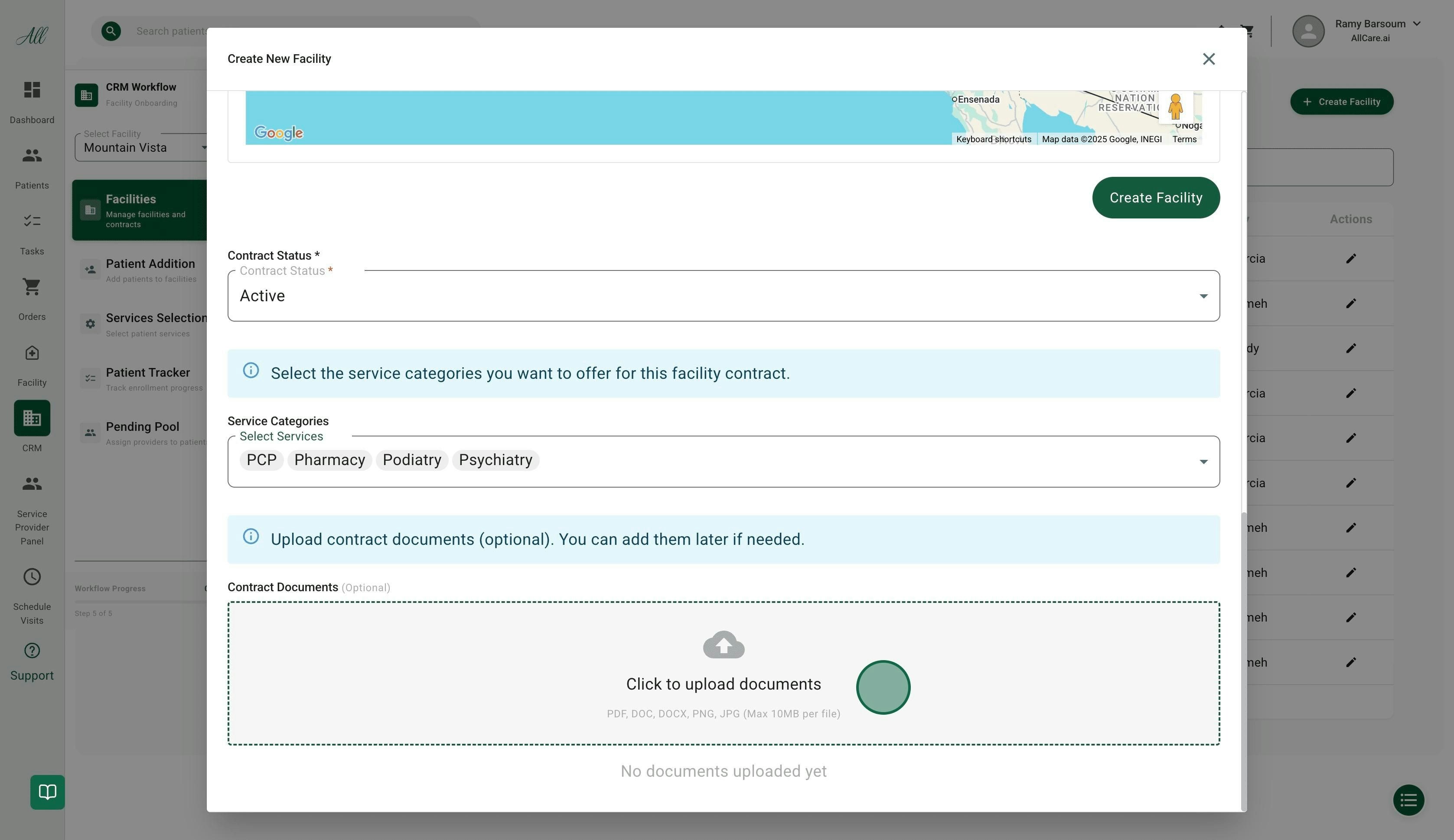1454x840 pixels.
Task: Click the Create Facility button in the dialog
Action: coord(1155,198)
